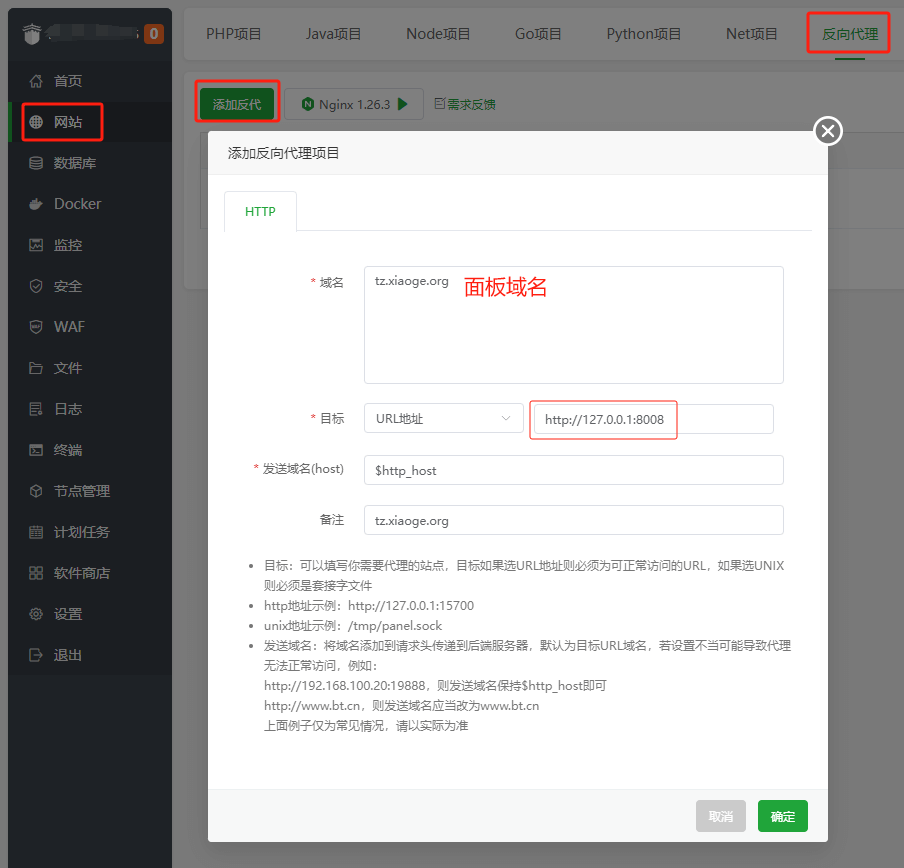
Task: Click the 发送域名(host) input field
Action: (573, 470)
